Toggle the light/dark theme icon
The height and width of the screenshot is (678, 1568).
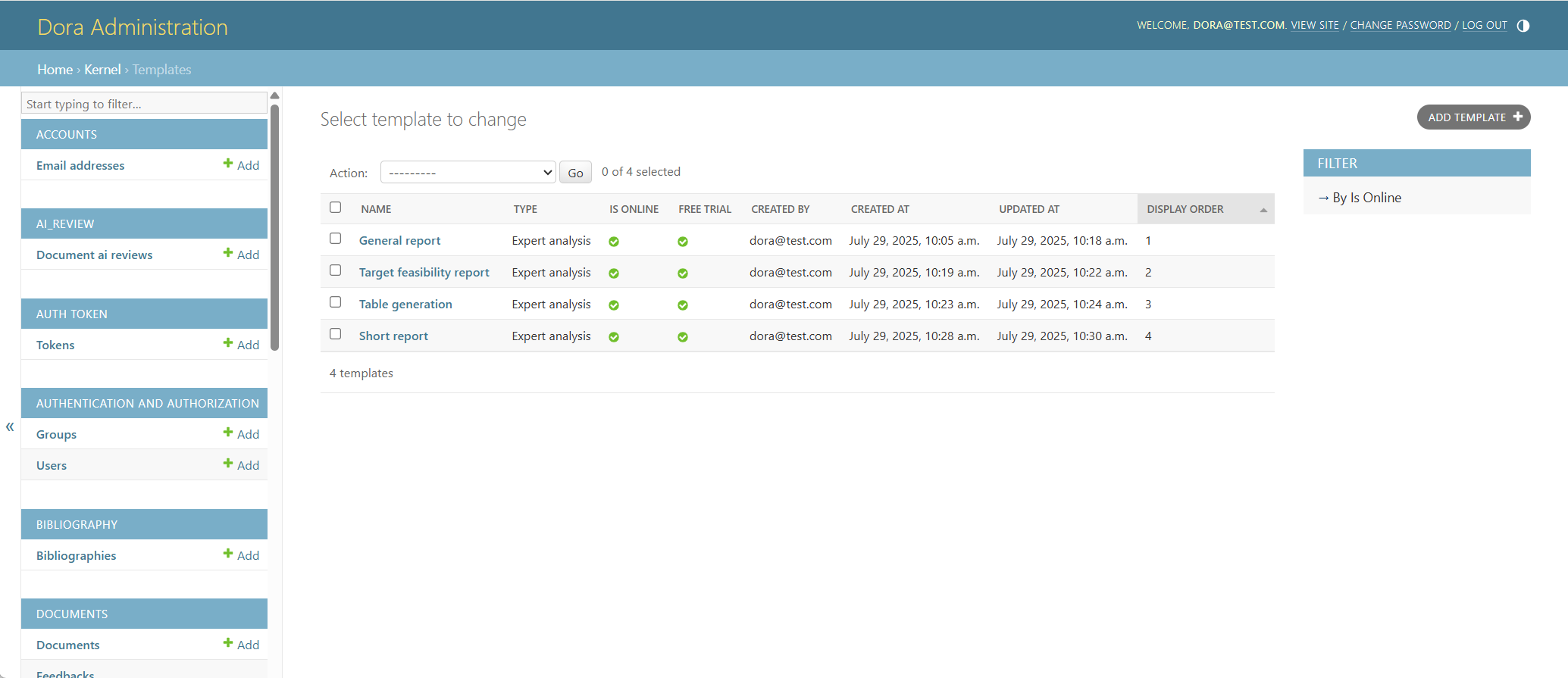(1523, 26)
